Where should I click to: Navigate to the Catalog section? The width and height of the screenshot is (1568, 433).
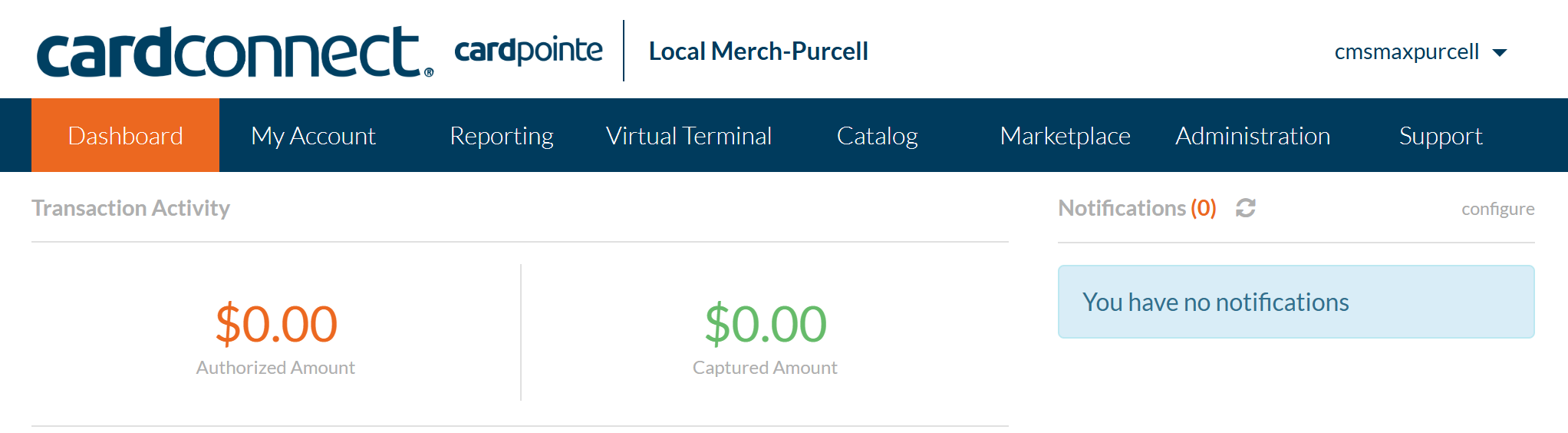coord(877,136)
